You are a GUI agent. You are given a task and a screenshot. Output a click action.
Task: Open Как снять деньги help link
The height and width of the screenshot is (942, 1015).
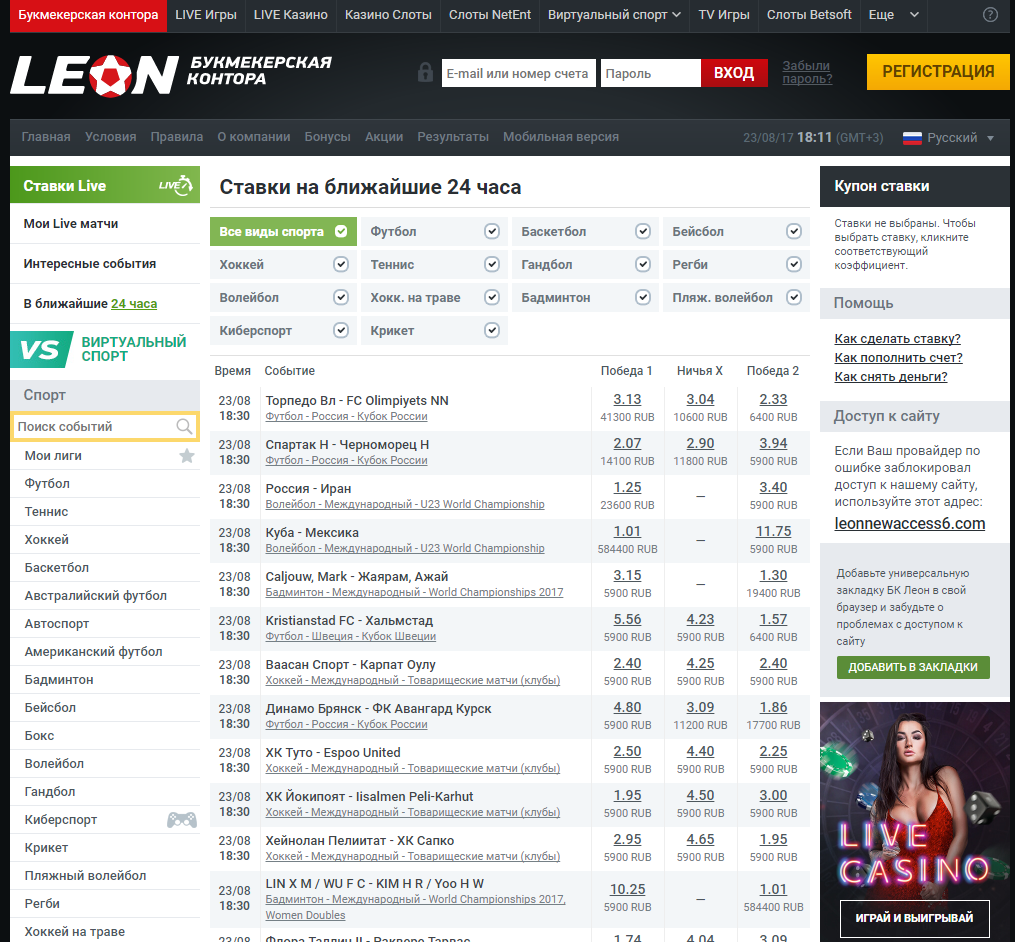coord(891,377)
